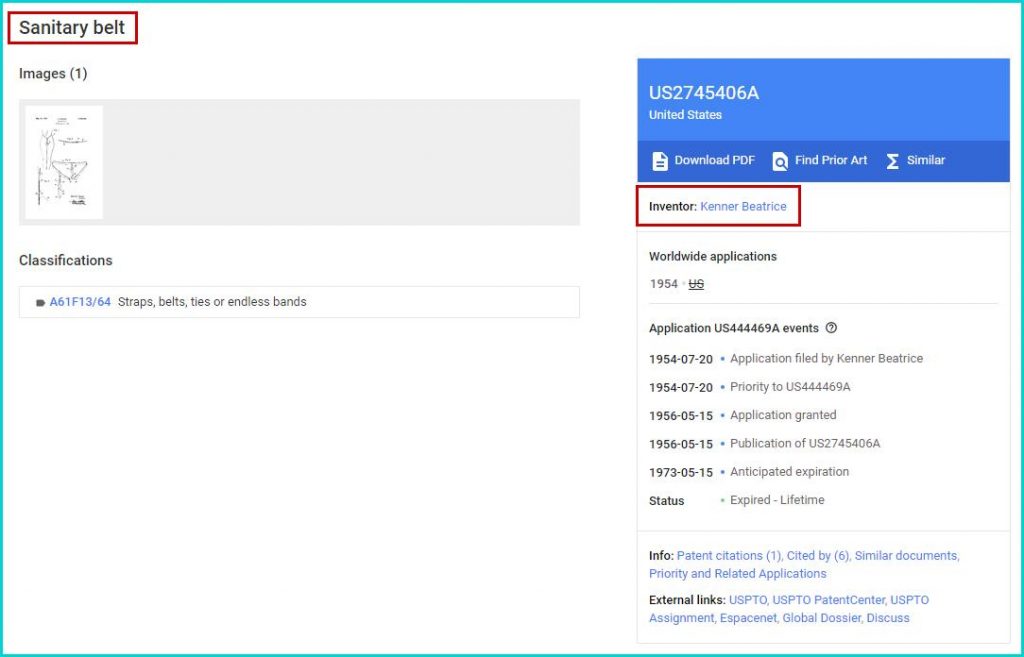
Task: Click the Images (1) heading
Action: coord(53,74)
